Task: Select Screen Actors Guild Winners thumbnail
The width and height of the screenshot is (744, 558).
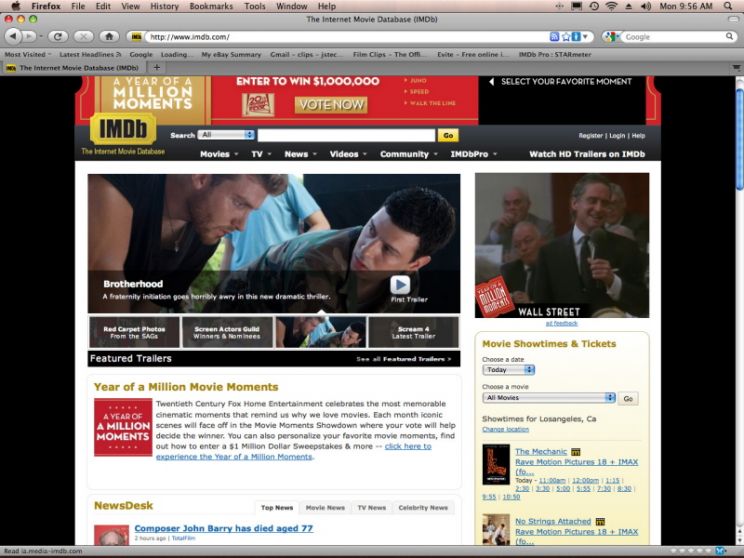Action: point(227,332)
